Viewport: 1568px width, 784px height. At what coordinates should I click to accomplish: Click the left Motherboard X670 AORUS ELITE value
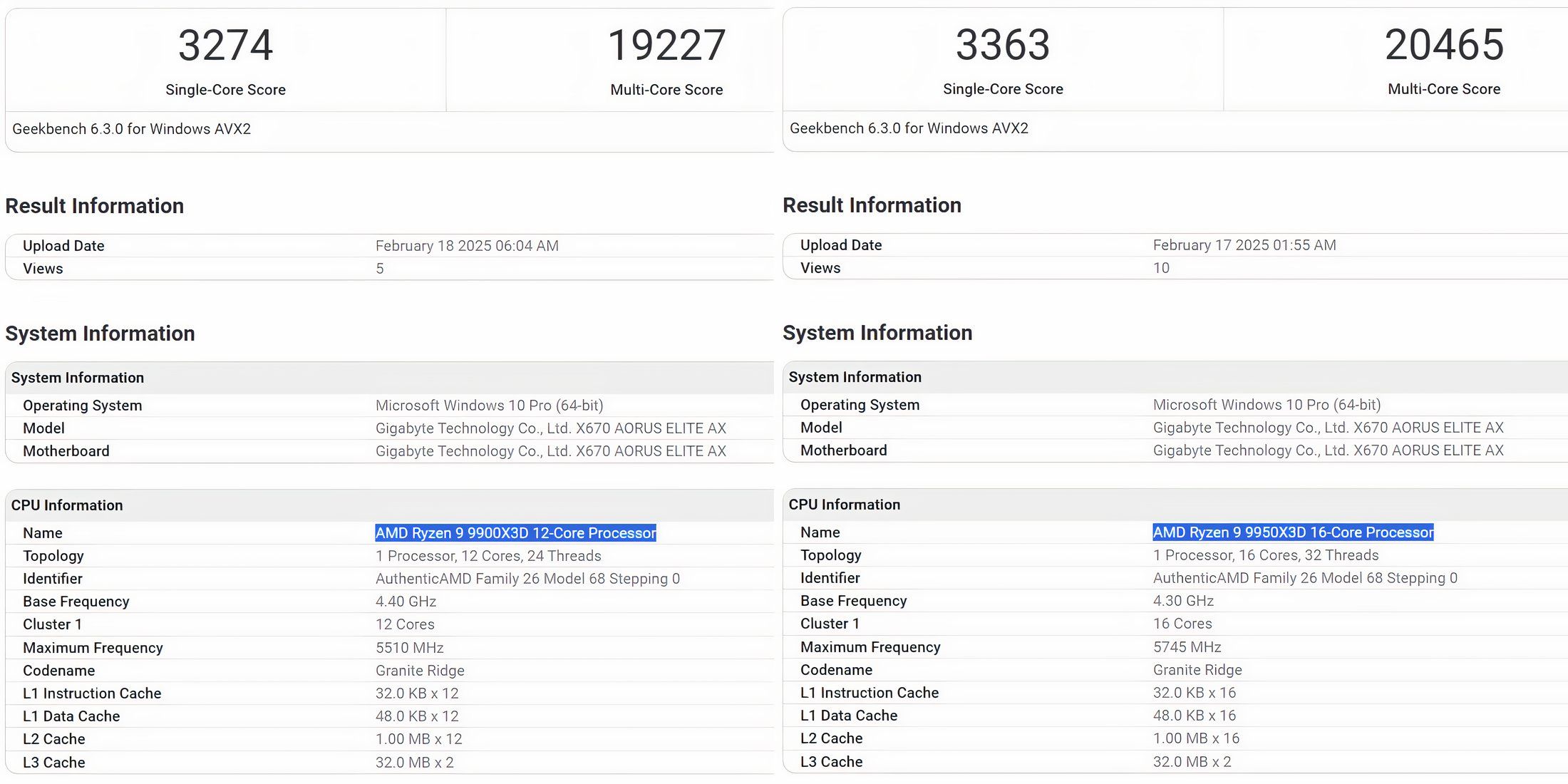click(551, 451)
